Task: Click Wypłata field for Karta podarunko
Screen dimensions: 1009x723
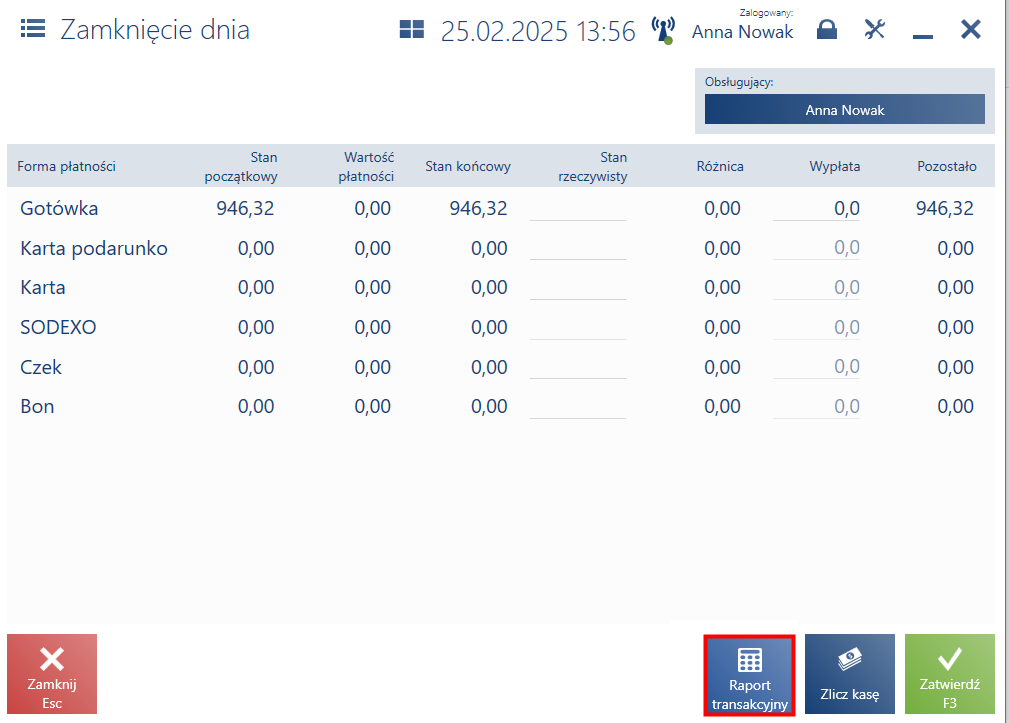Action: pos(816,248)
